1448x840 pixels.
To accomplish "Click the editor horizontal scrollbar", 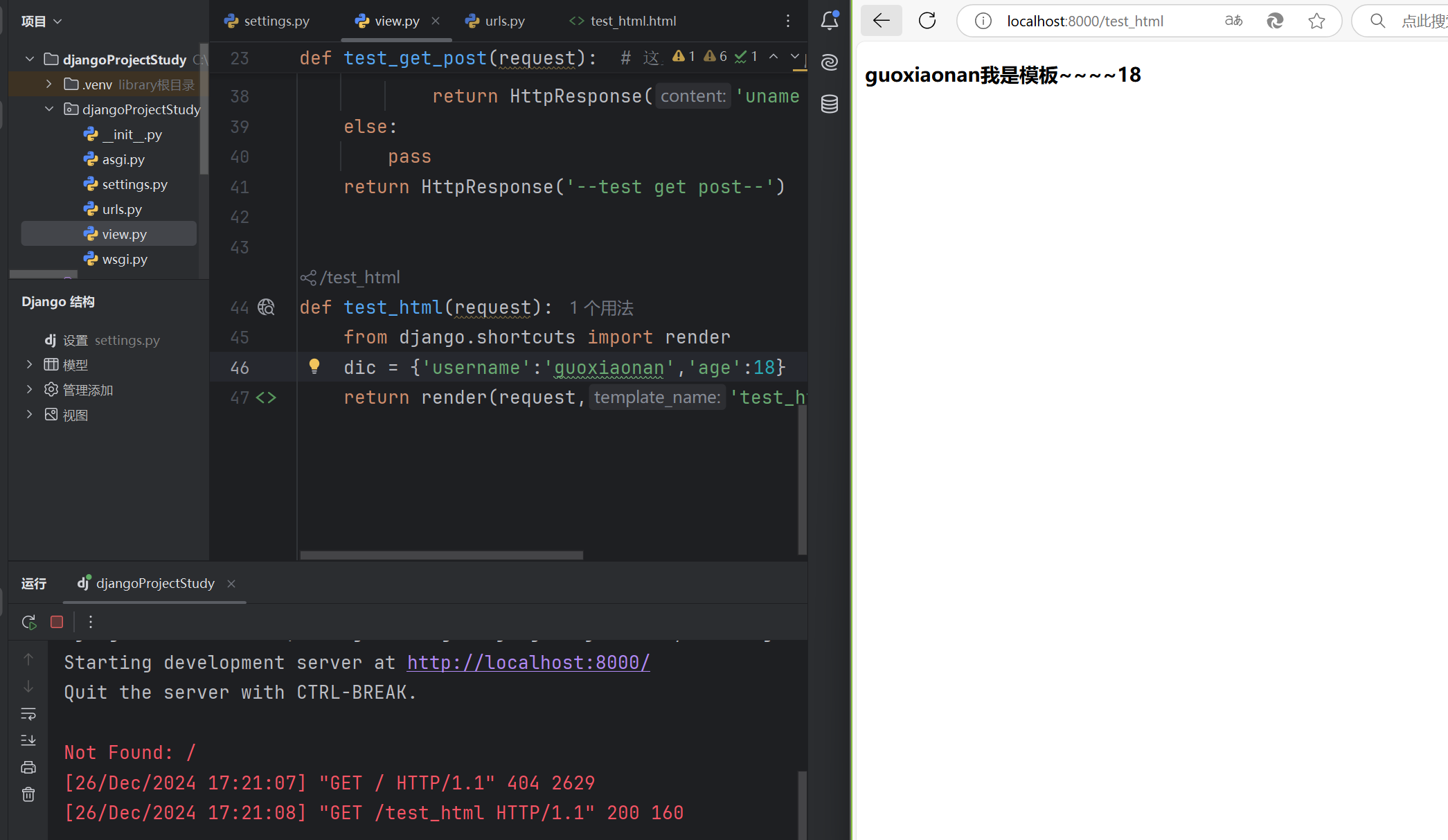I will 442,555.
